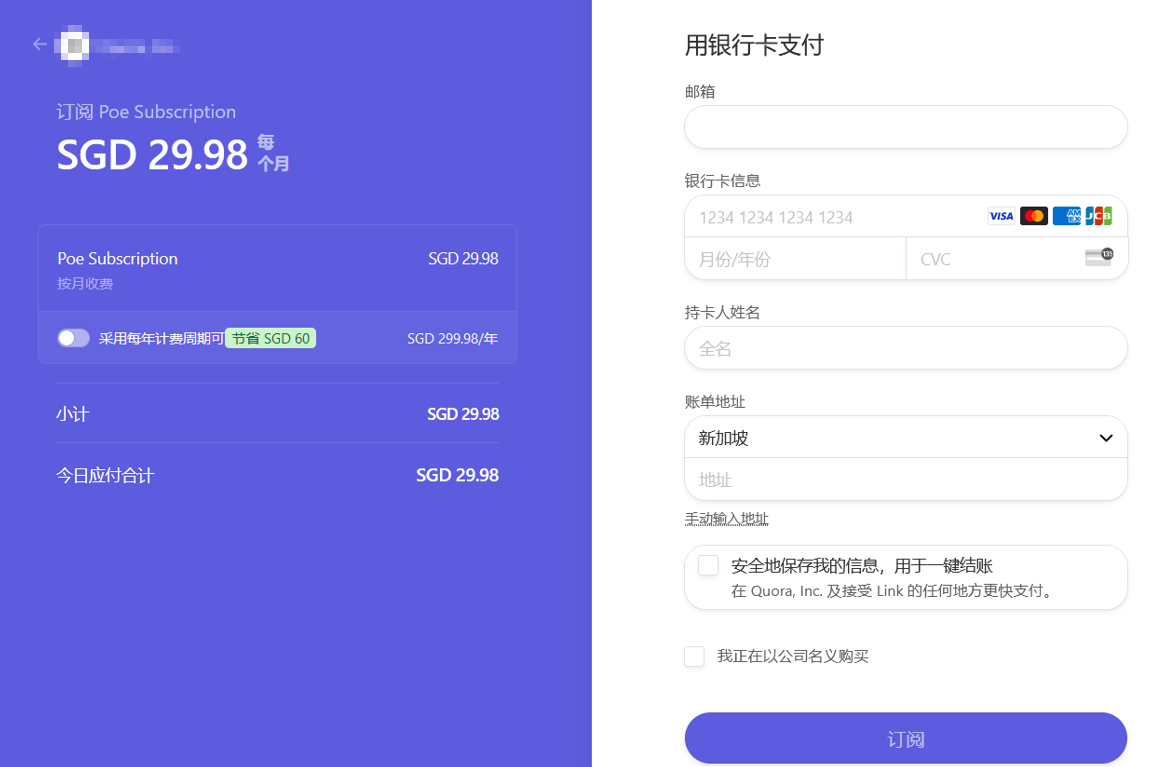Viewport: 1149px width, 767px height.
Task: Click the 手动输入地址 link
Action: pos(726,519)
